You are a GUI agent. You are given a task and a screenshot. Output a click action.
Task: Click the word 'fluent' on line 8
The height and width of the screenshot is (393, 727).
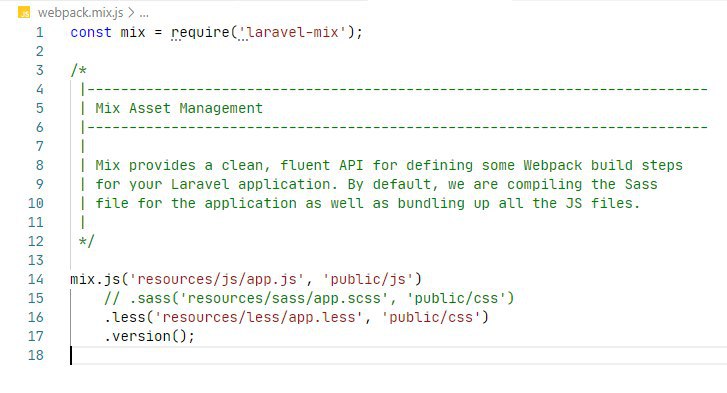[305, 165]
